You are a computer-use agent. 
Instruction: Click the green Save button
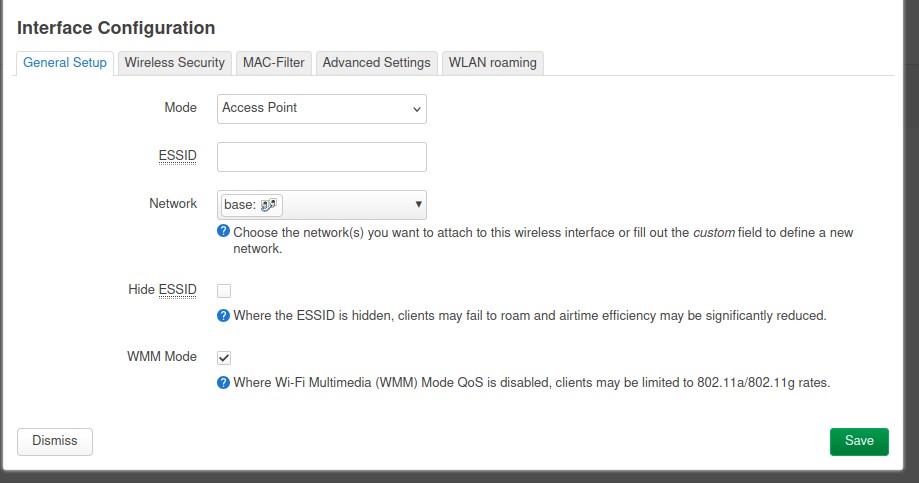click(x=859, y=441)
